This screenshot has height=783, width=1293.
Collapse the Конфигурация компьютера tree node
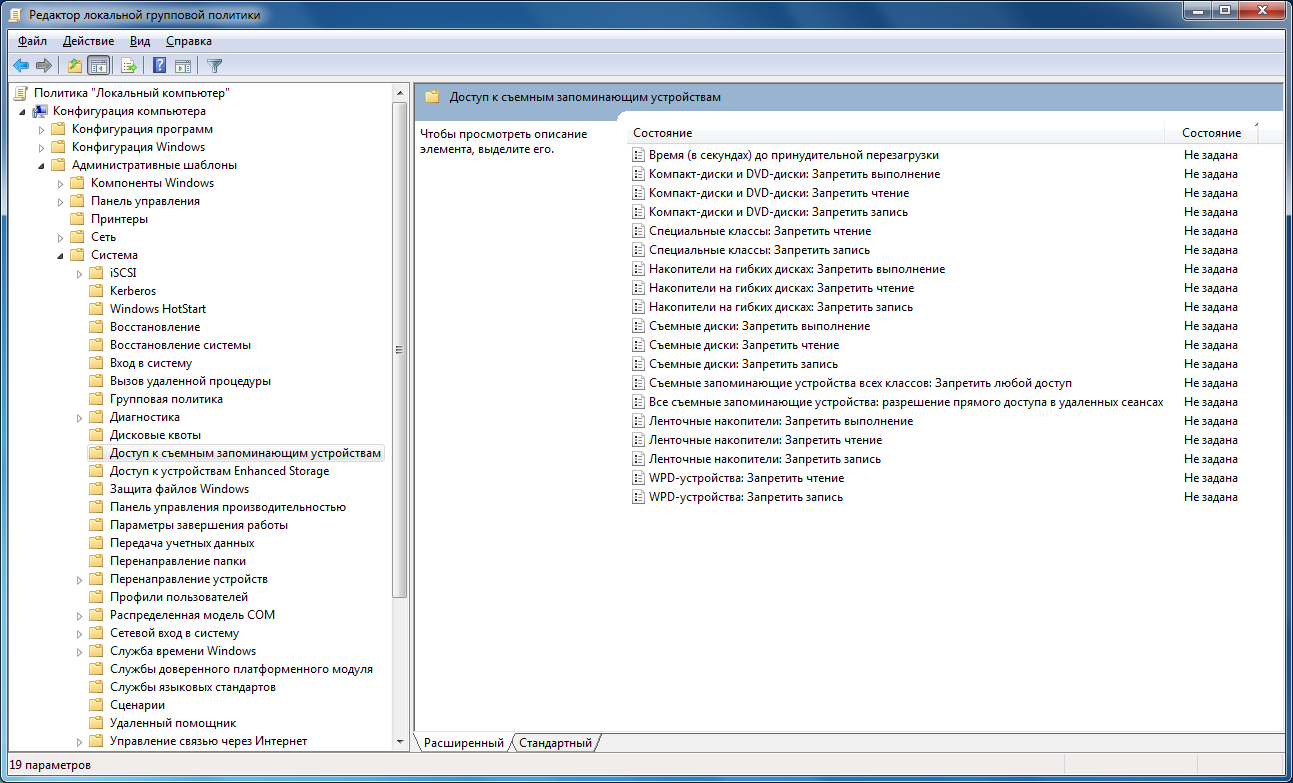(x=22, y=112)
